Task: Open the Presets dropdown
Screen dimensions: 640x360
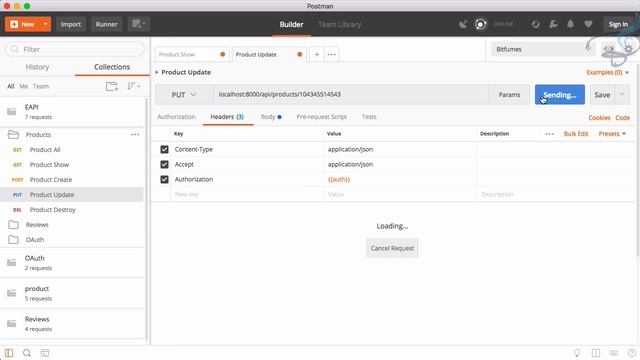Action: click(x=612, y=134)
